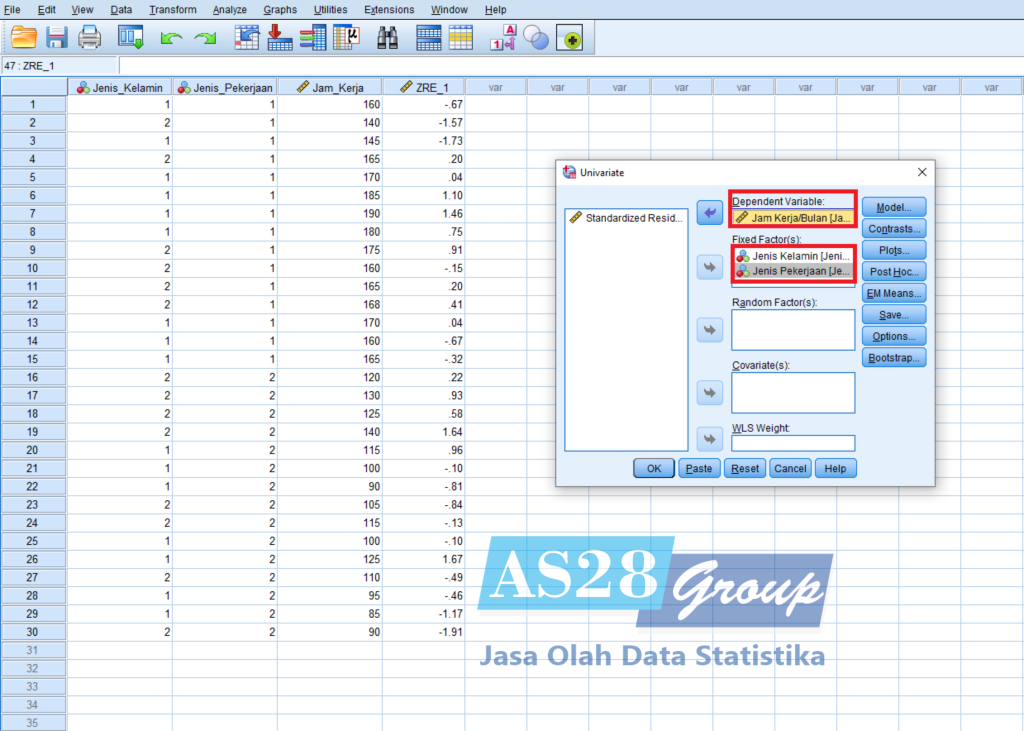Image resolution: width=1024 pixels, height=731 pixels.
Task: Open the Analyze menu
Action: (x=229, y=10)
